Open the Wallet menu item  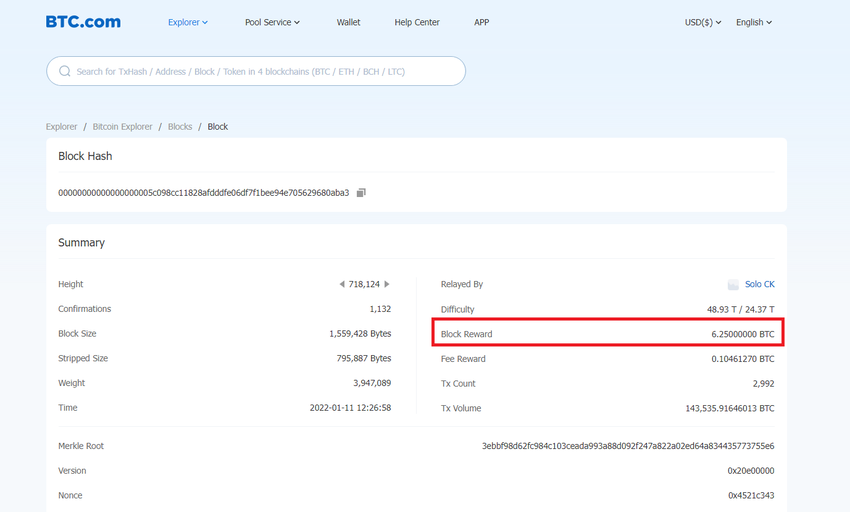(x=348, y=22)
